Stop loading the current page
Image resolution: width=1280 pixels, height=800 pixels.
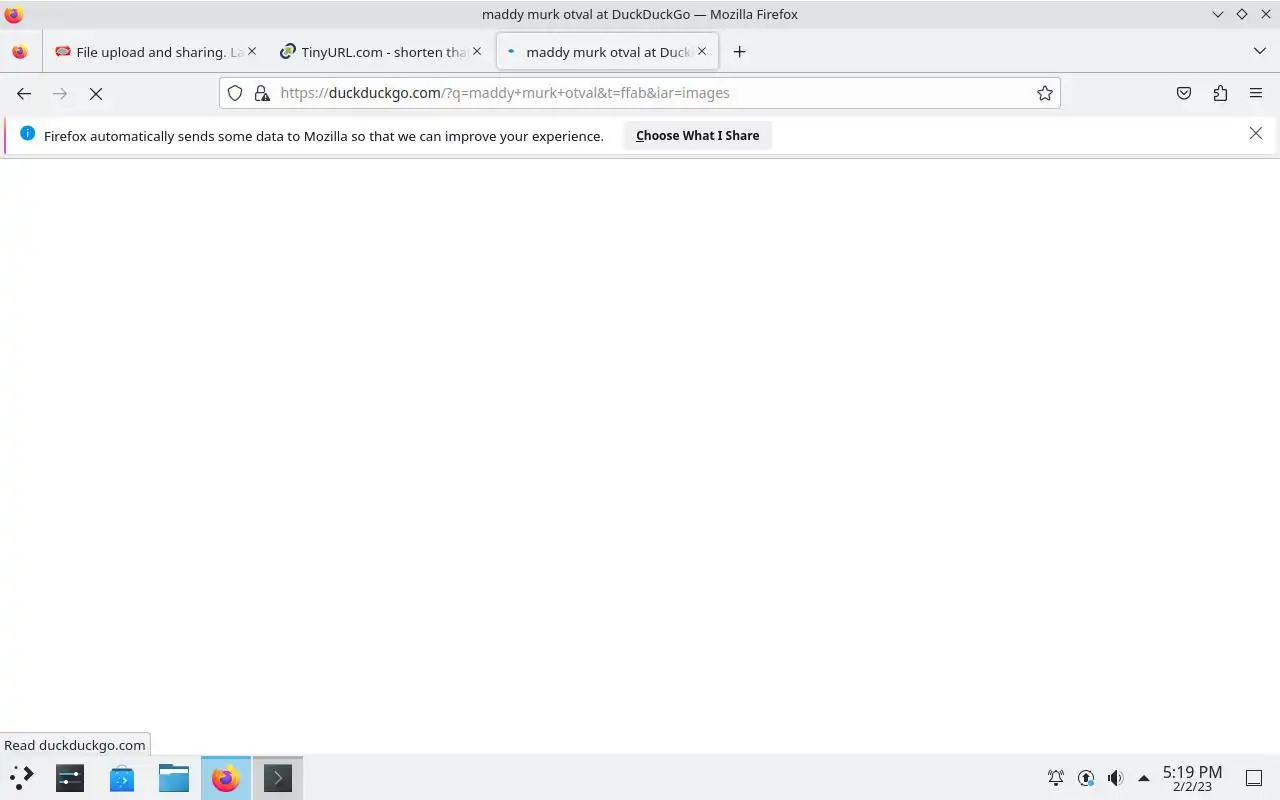[x=96, y=93]
